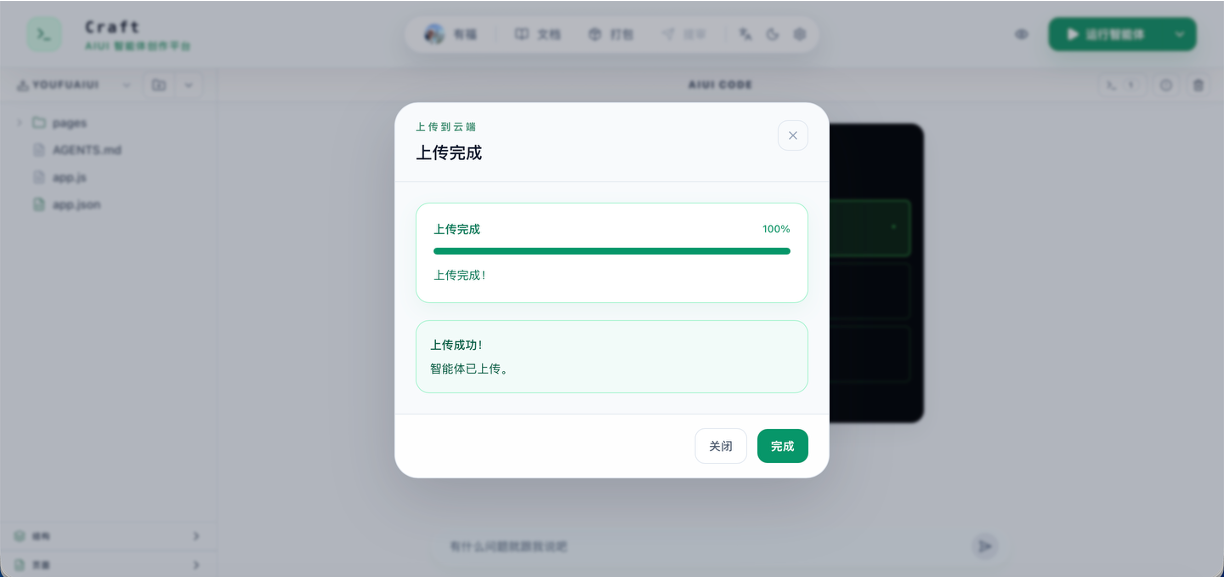Click the Craft terminal logo icon
Screen dimensions: 1224x578
44,34
